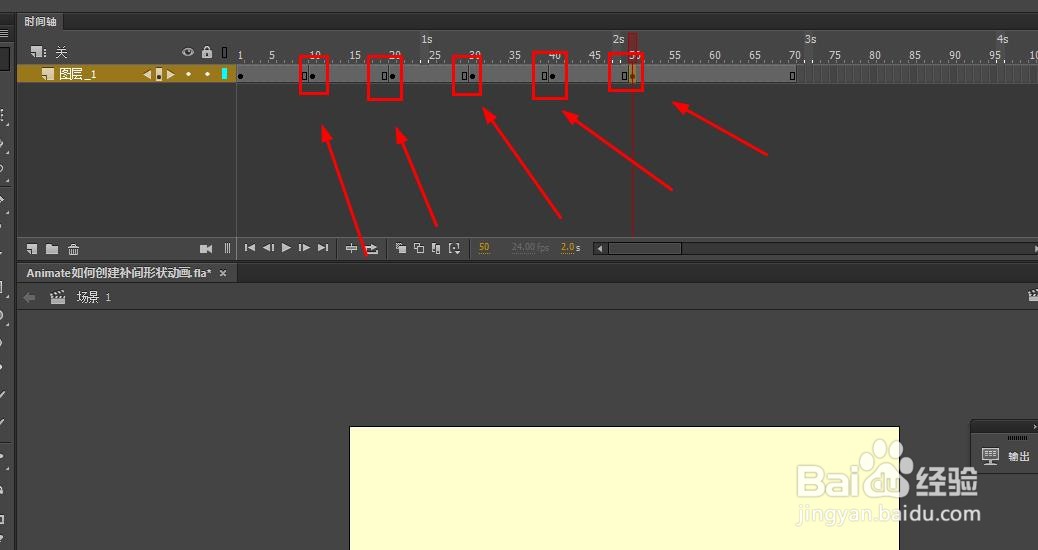The width and height of the screenshot is (1038, 550).
Task: Step forward one frame
Action: tap(305, 248)
